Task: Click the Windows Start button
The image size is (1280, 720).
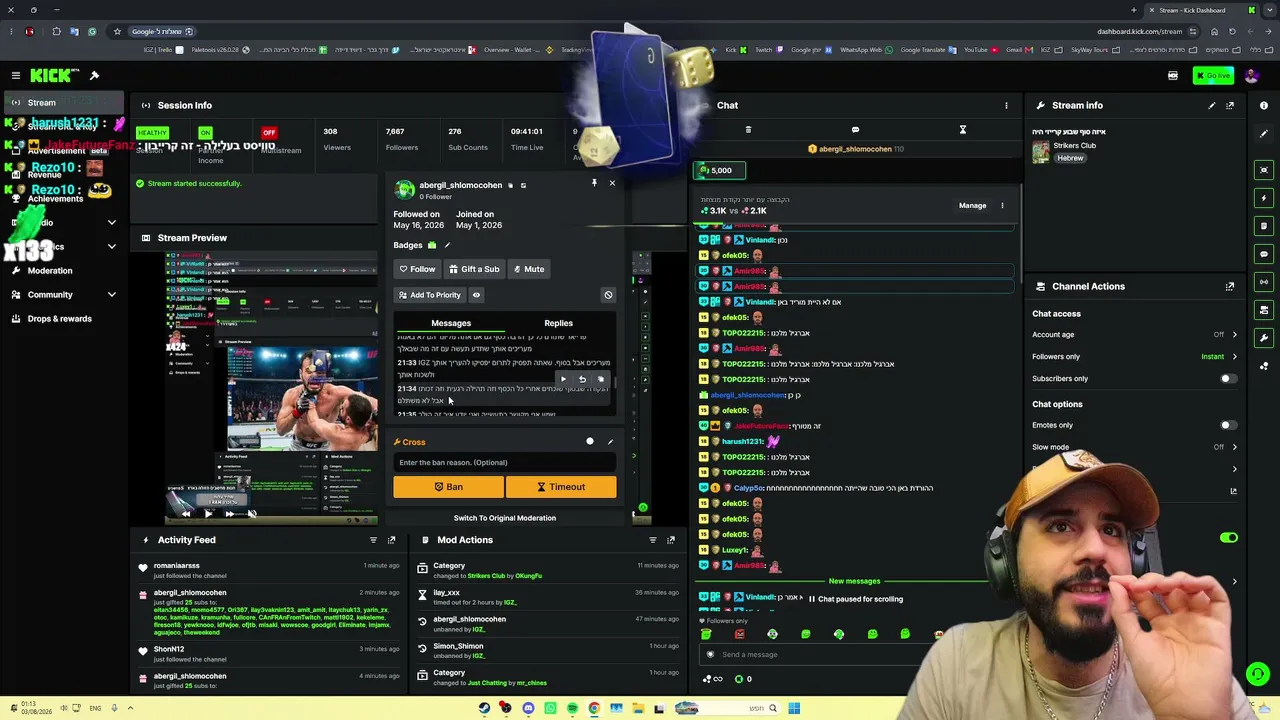Action: click(x=794, y=709)
